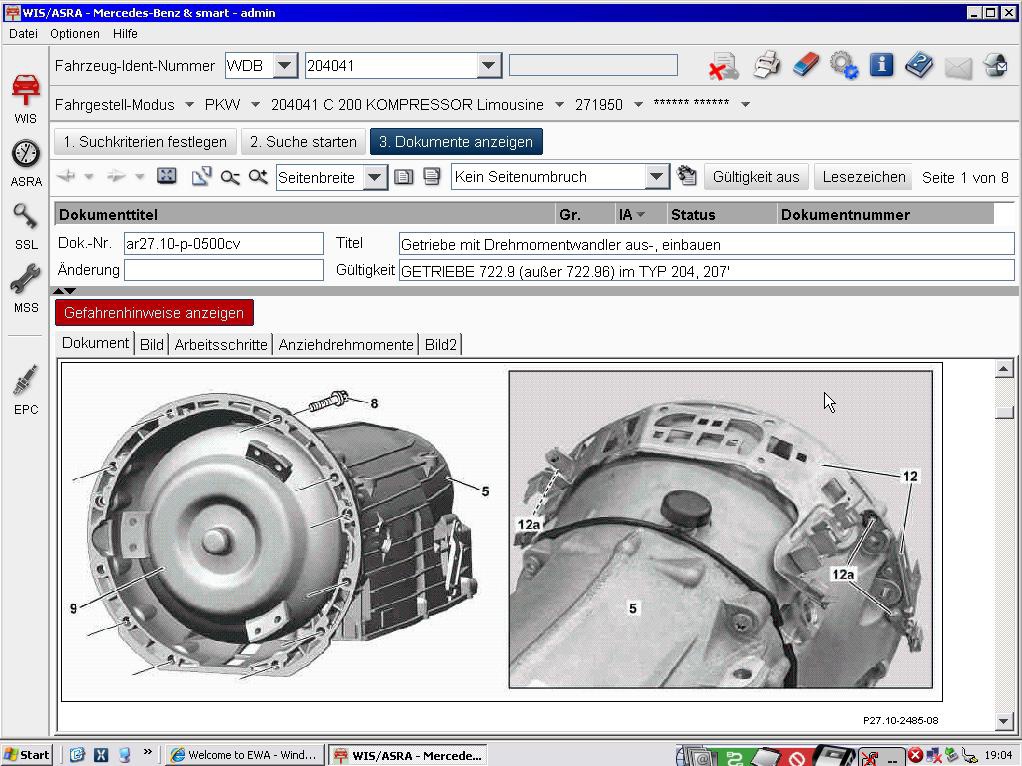Viewport: 1022px width, 766px height.
Task: Open the MSS wrench module
Action: click(x=25, y=289)
